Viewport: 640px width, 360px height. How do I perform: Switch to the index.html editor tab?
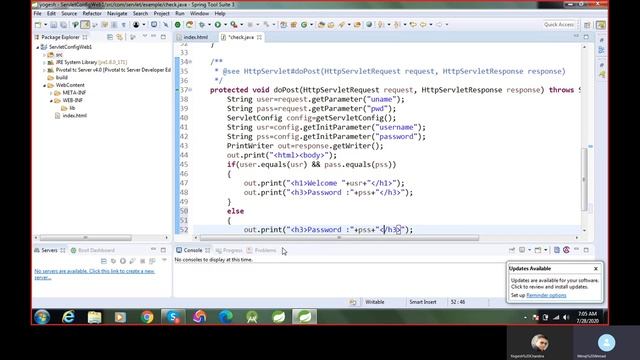[x=196, y=37]
